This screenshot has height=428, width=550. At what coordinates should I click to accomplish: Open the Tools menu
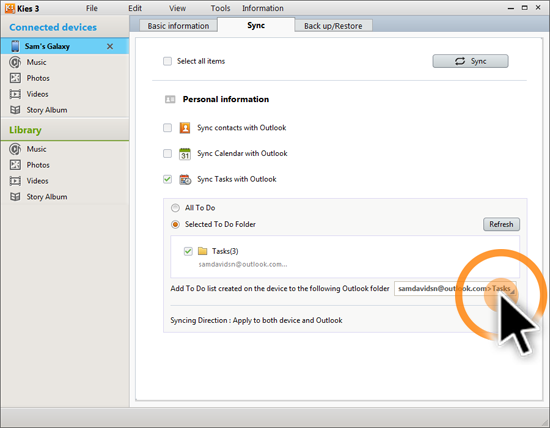(x=220, y=8)
